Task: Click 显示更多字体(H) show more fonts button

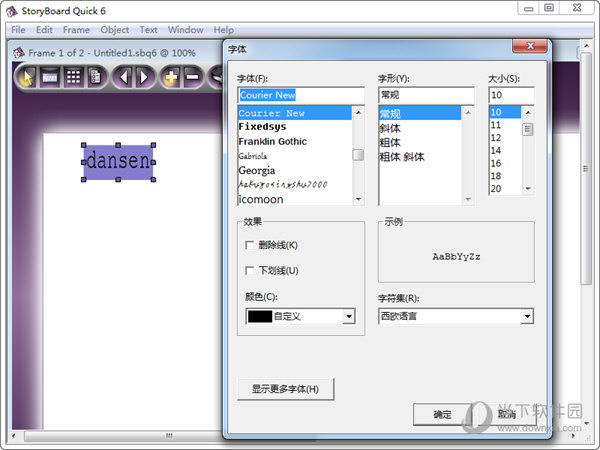Action: pos(285,389)
